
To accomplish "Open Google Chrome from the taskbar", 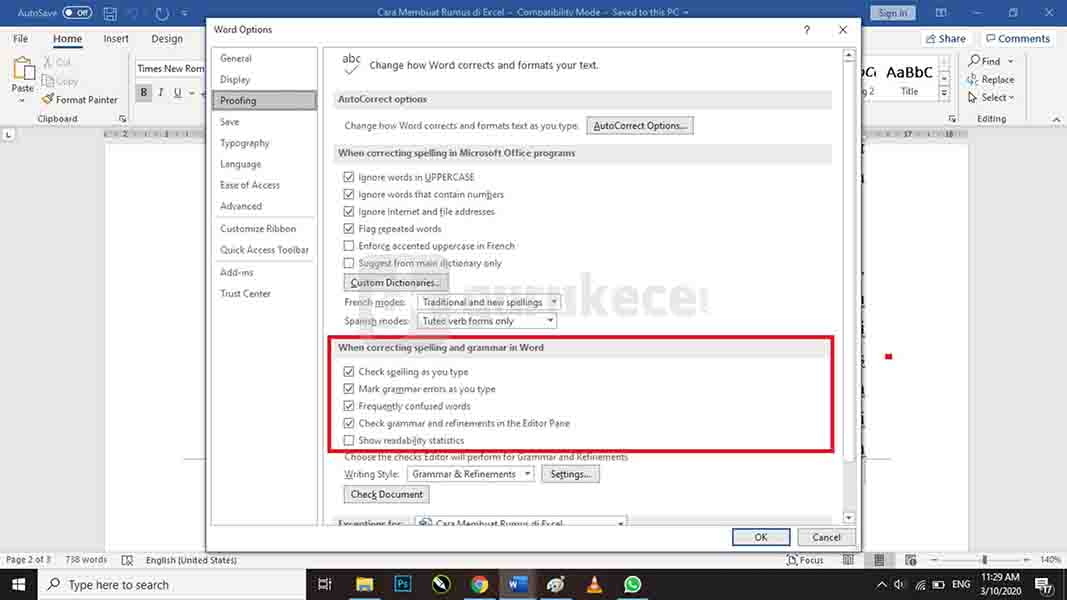I will point(479,584).
